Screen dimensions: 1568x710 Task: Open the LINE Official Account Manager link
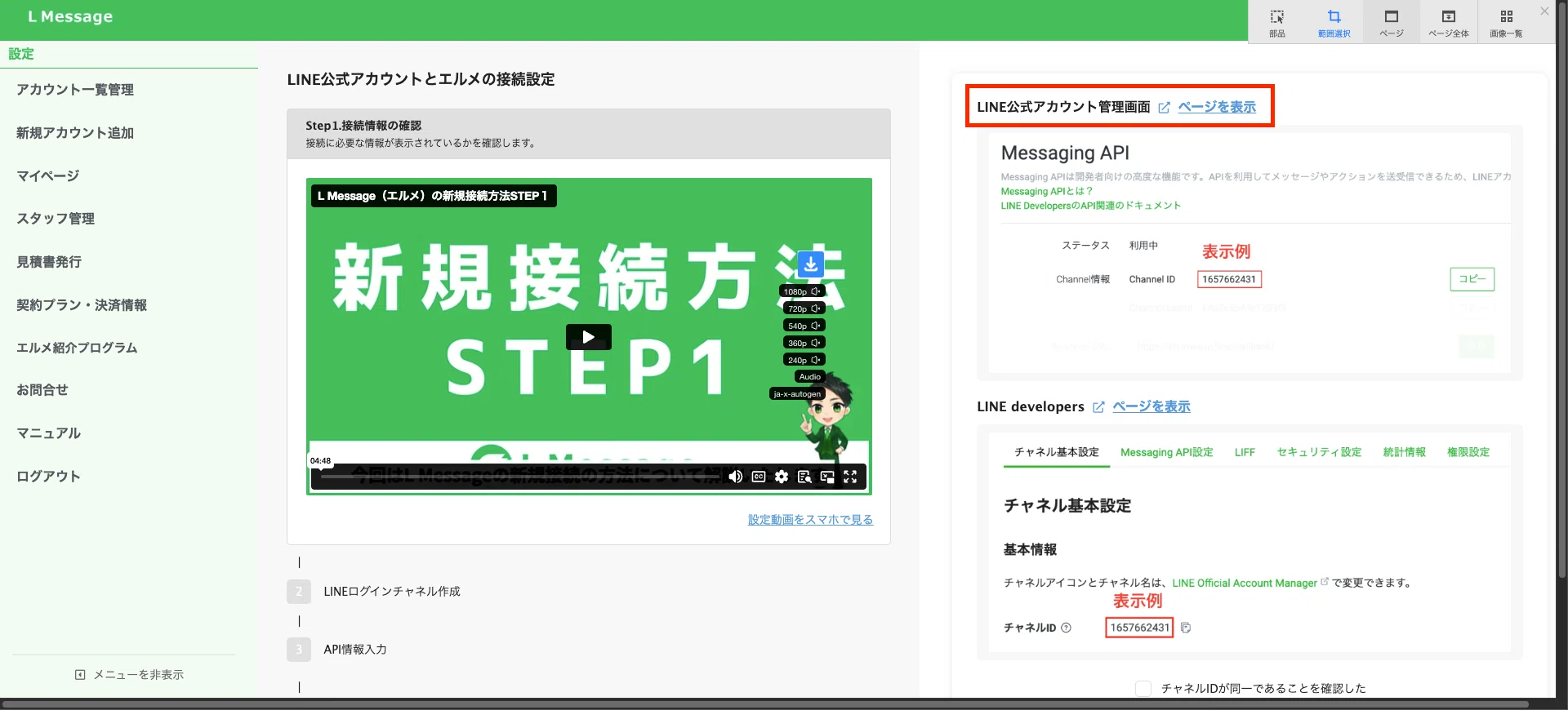click(x=1245, y=584)
